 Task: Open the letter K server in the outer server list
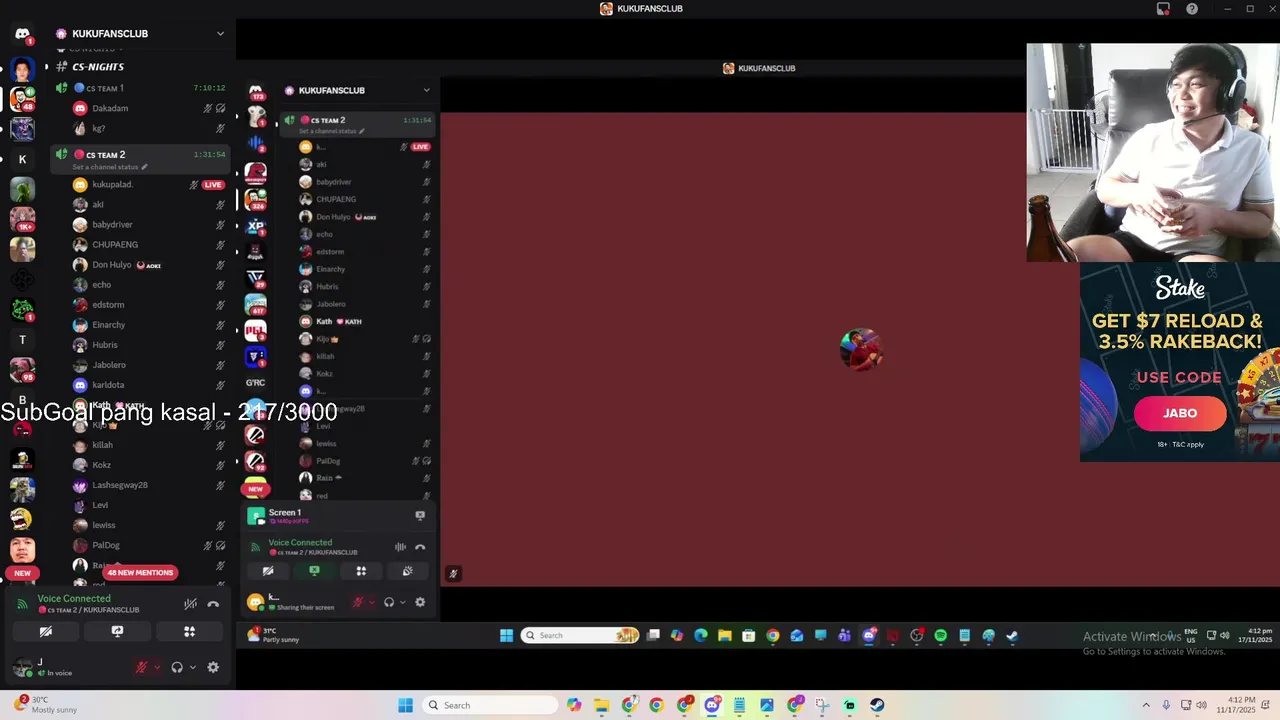click(x=22, y=159)
